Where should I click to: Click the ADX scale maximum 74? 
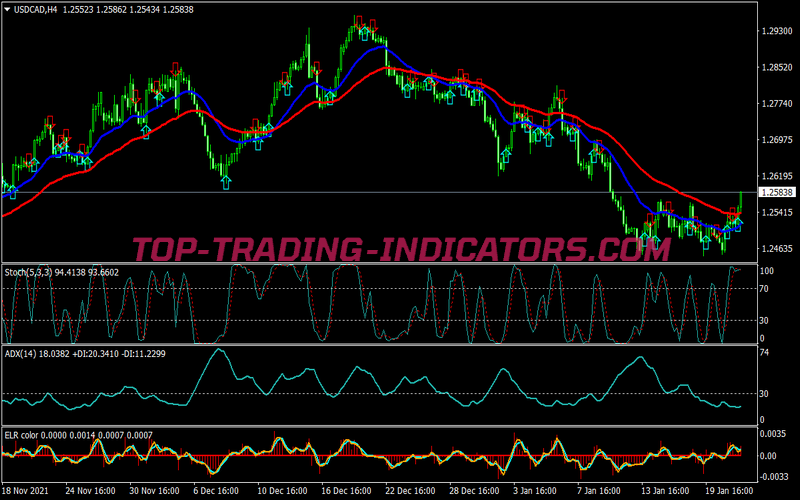click(764, 353)
